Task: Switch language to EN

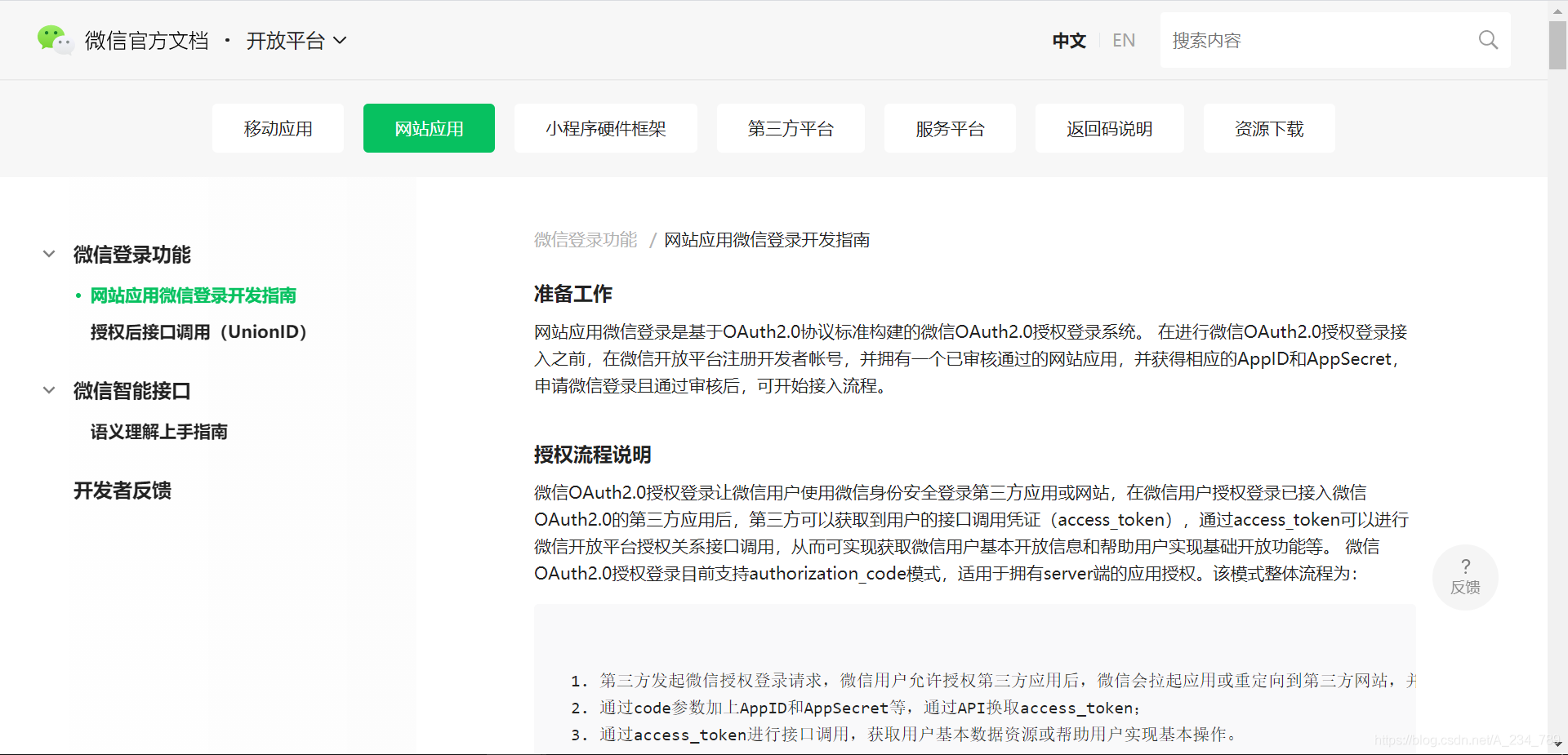Action: [x=1124, y=40]
